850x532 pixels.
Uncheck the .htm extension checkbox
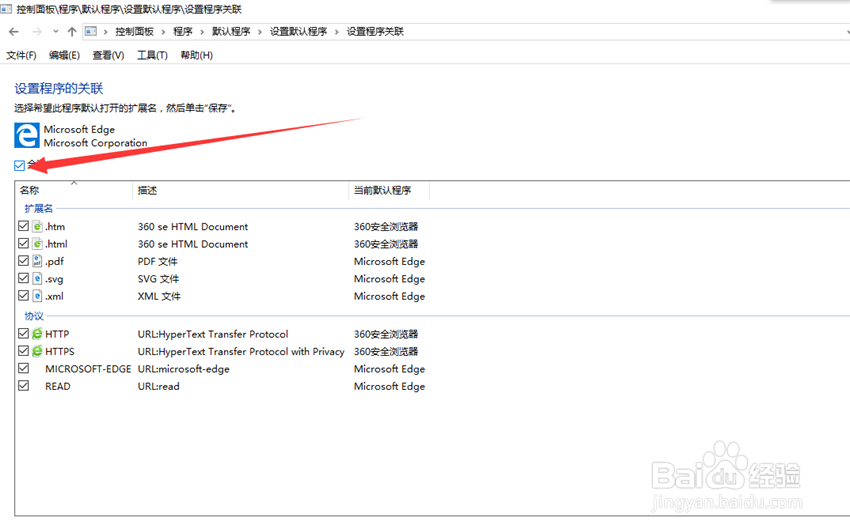23,226
